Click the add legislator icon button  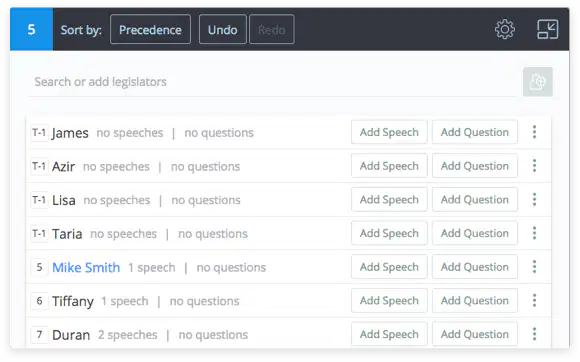click(538, 82)
